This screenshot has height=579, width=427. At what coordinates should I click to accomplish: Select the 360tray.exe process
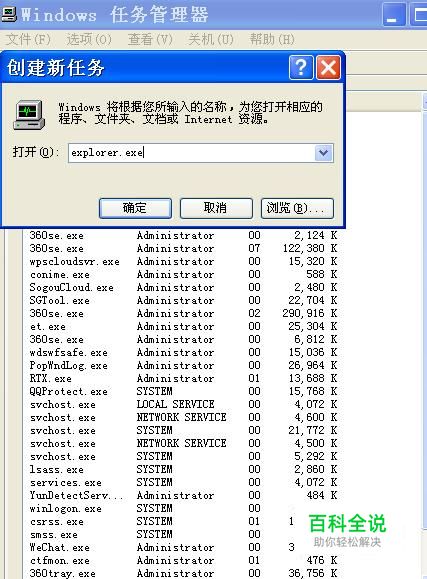(63, 573)
